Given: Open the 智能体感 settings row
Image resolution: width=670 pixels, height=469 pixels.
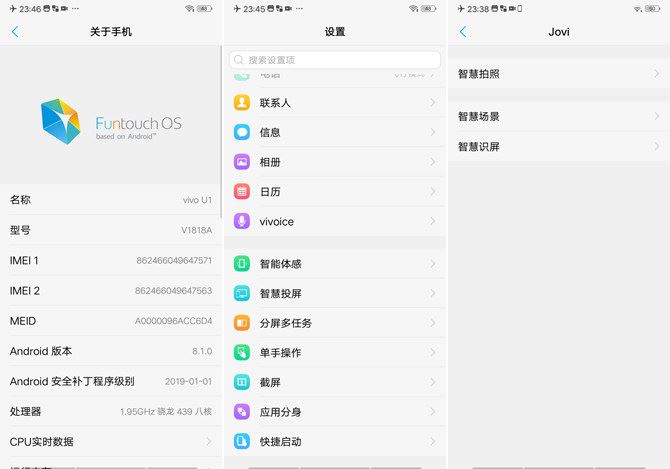Looking at the screenshot, I should (335, 264).
